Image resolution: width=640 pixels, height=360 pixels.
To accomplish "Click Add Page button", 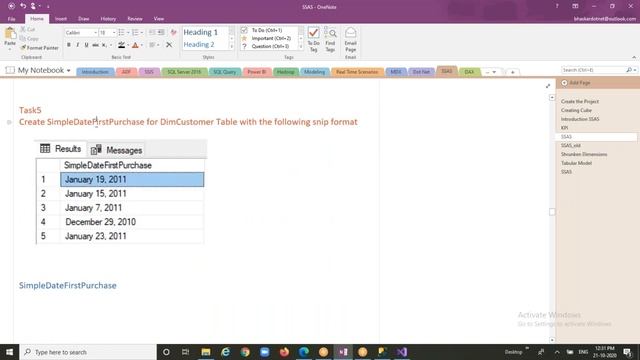I will (x=576, y=83).
